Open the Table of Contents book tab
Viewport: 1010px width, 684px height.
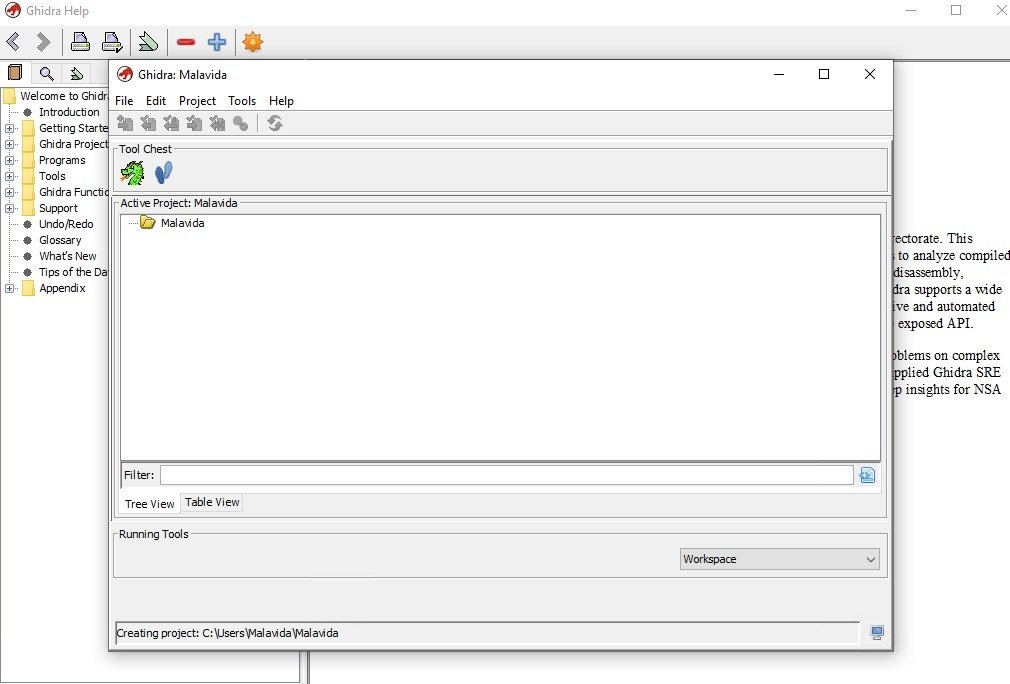tap(15, 73)
